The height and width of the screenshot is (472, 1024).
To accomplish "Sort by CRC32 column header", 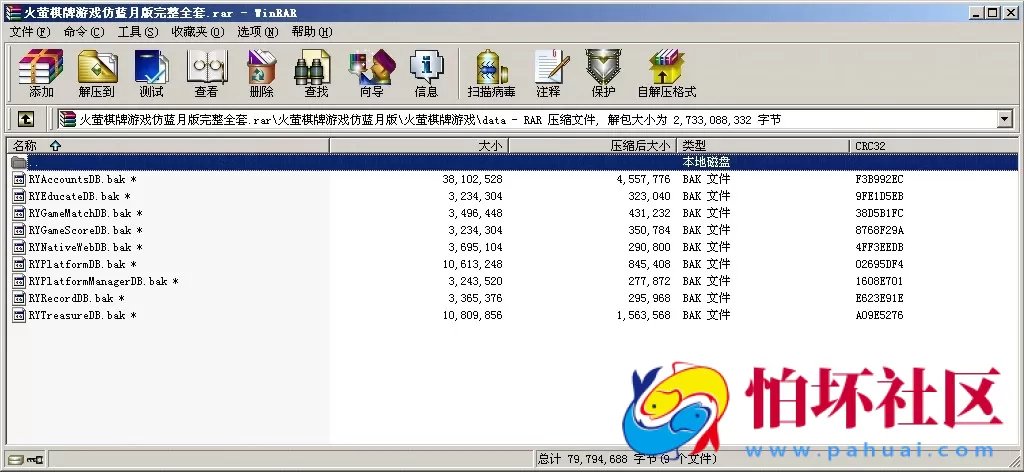I will pyautogui.click(x=935, y=146).
